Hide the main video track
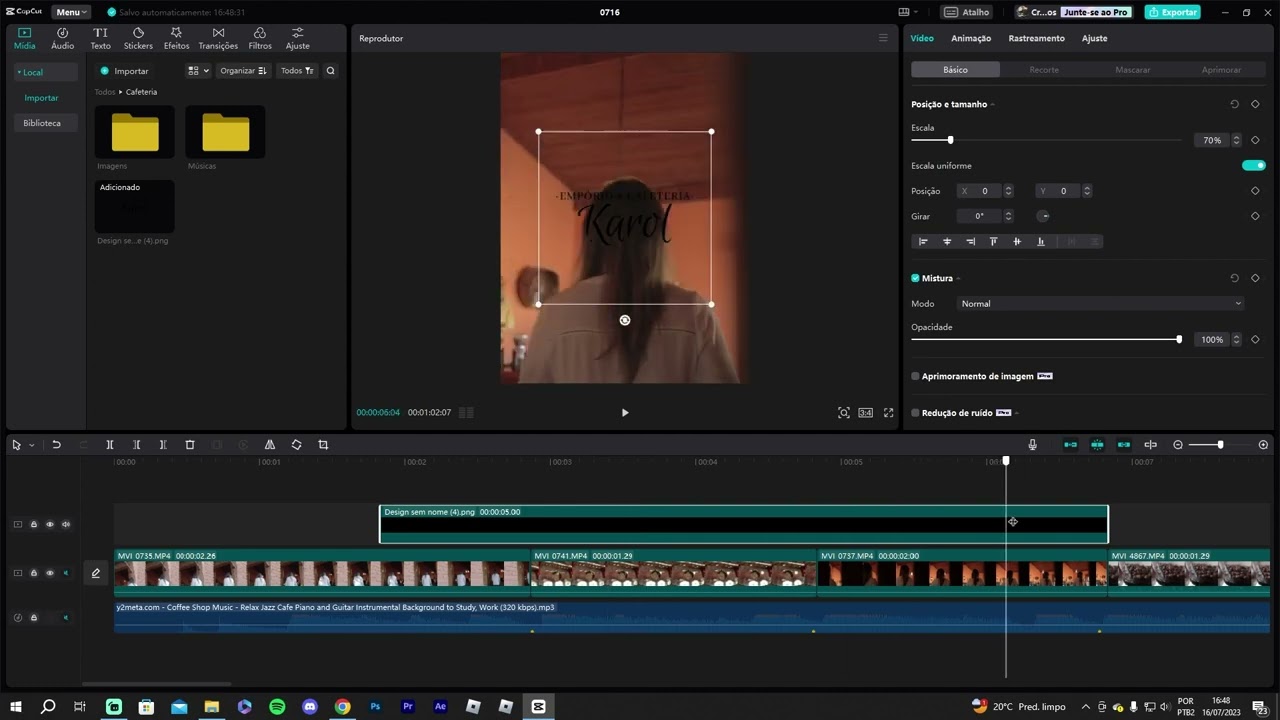 pyautogui.click(x=50, y=573)
